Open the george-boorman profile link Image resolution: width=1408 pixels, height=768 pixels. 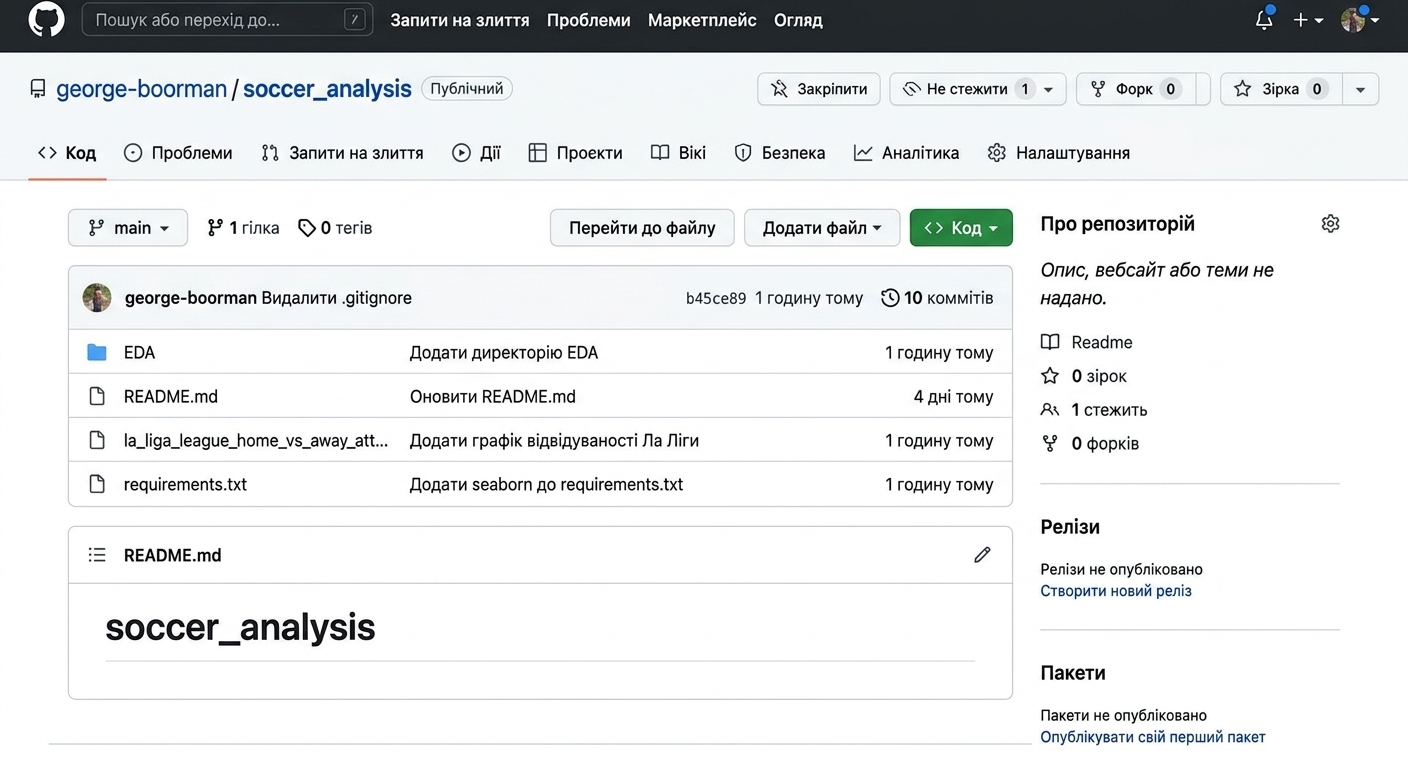[x=141, y=89]
